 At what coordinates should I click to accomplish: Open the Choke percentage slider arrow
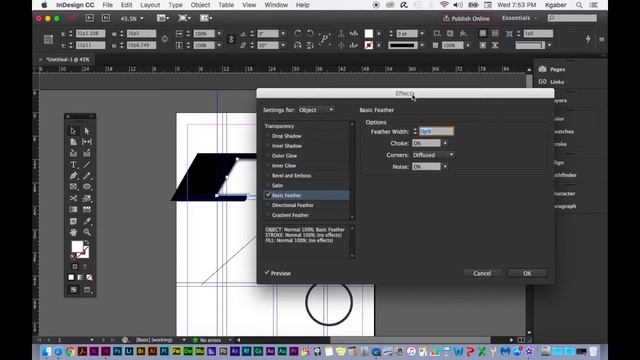pyautogui.click(x=445, y=143)
